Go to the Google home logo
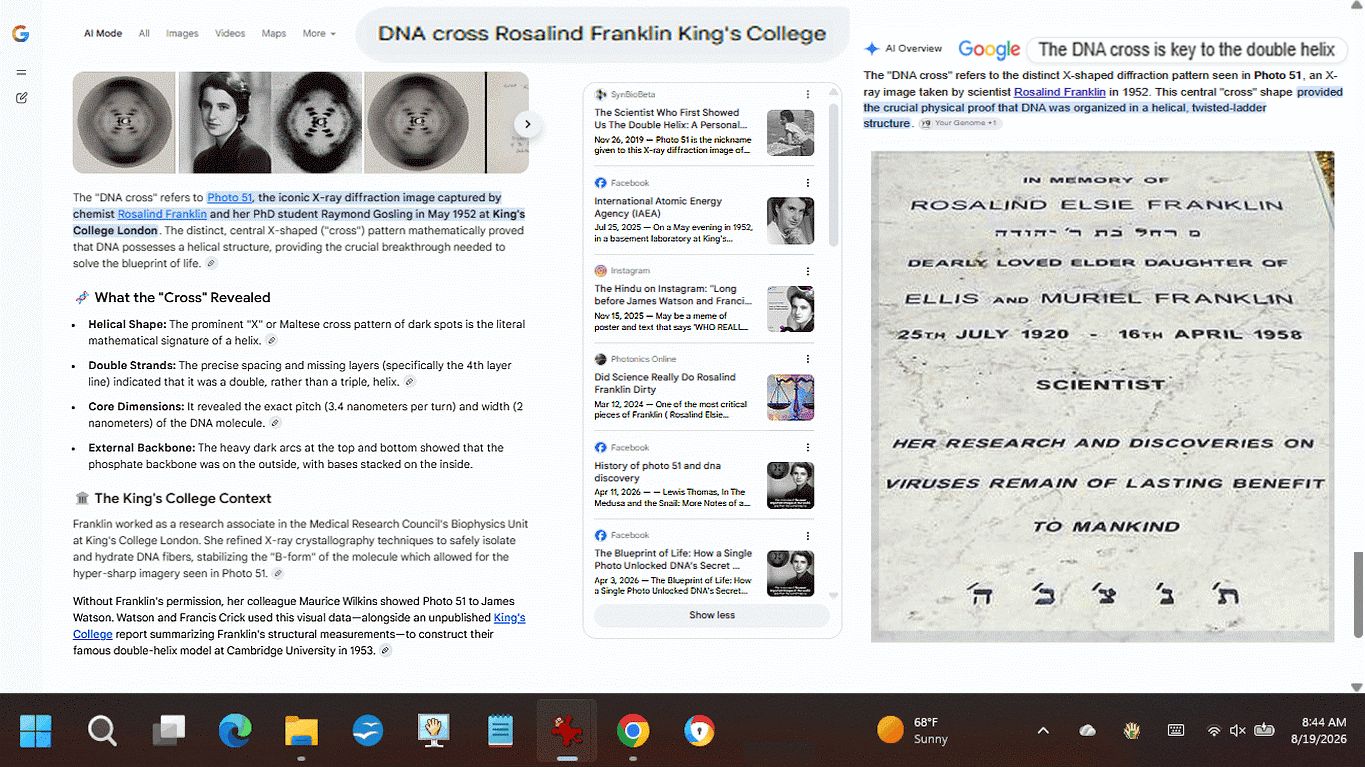Screen dimensions: 1365x767 click(20, 34)
